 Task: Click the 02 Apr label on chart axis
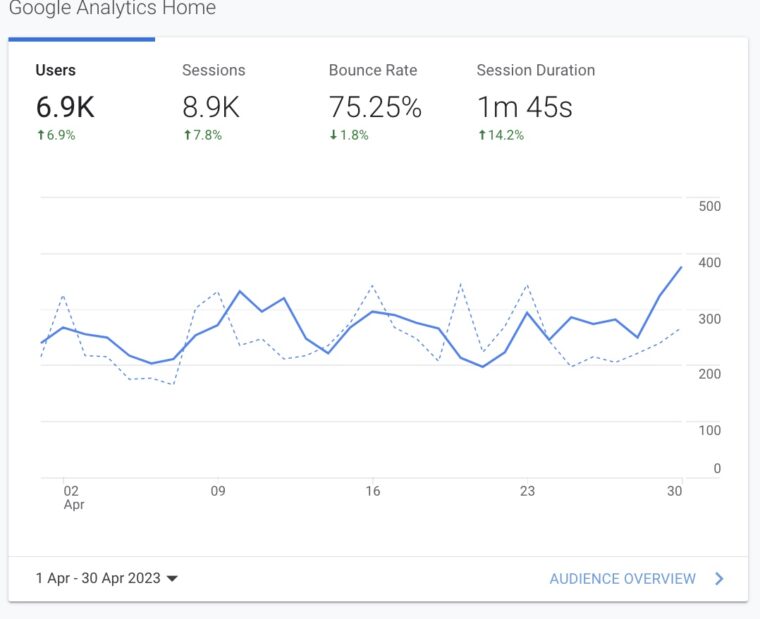coord(72,498)
